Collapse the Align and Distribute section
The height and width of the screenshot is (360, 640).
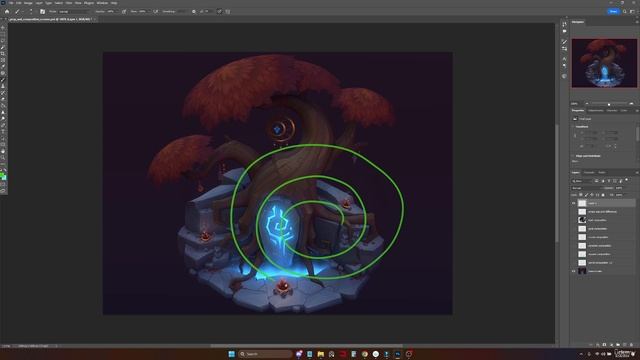coord(573,156)
